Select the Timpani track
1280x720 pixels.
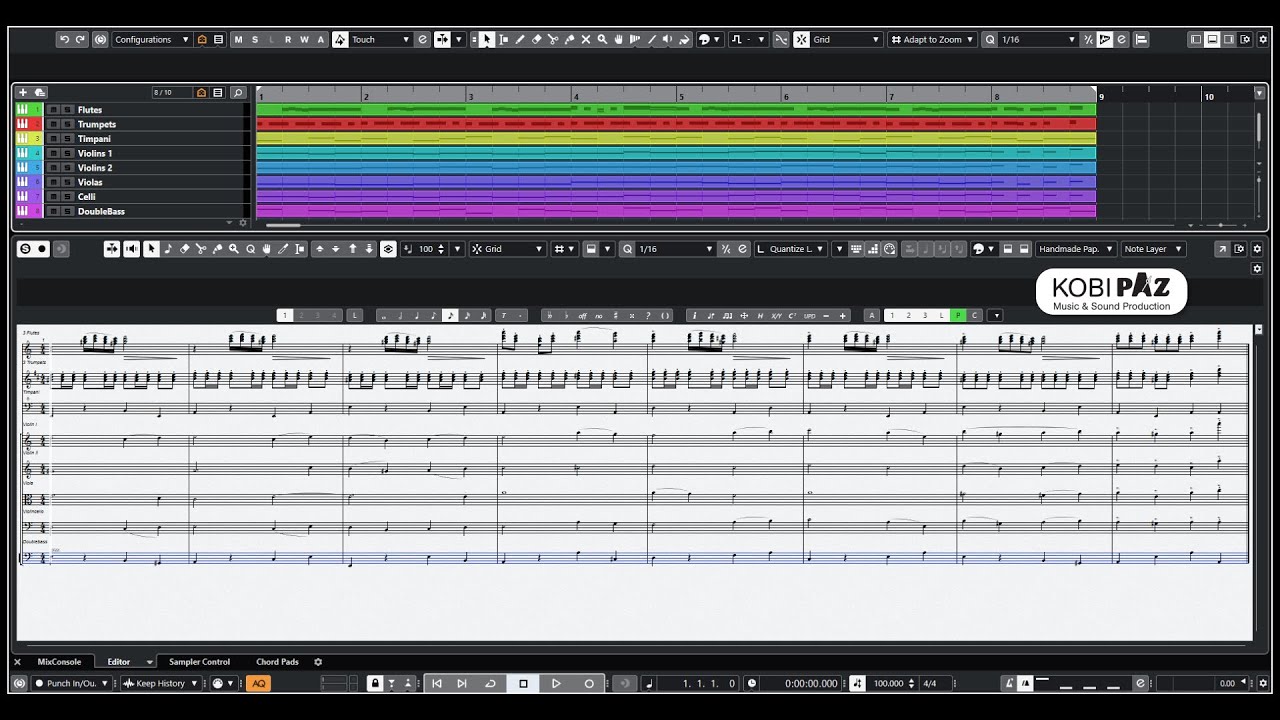click(94, 139)
